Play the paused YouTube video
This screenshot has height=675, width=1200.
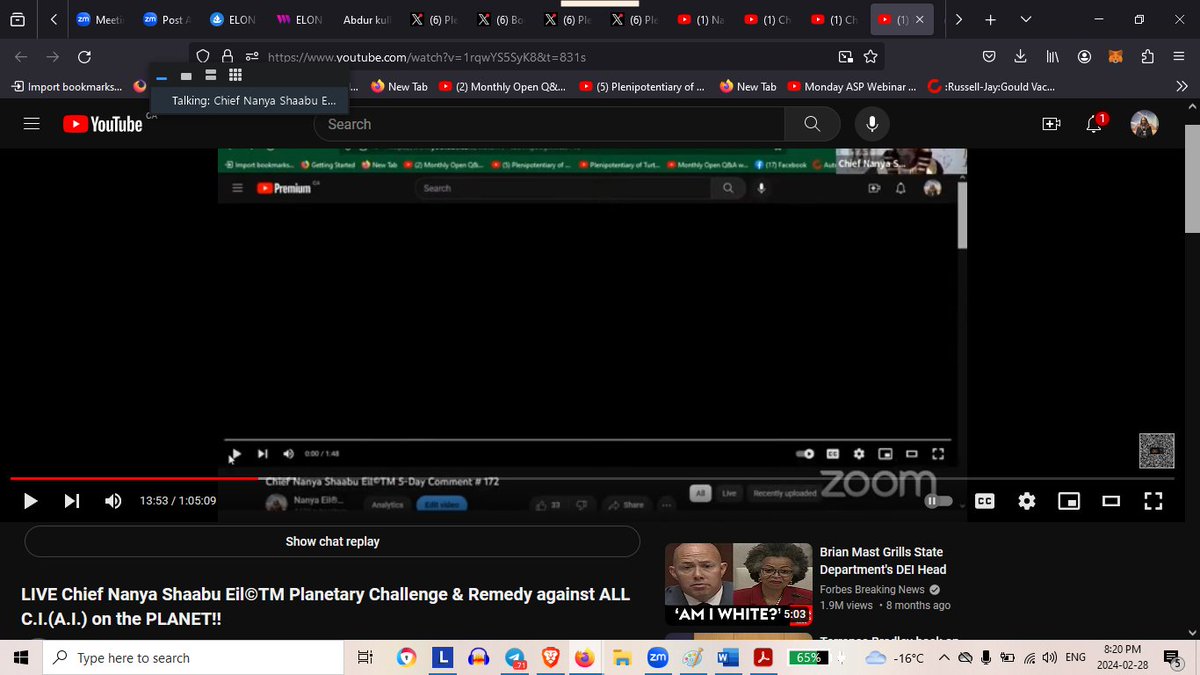click(x=30, y=501)
